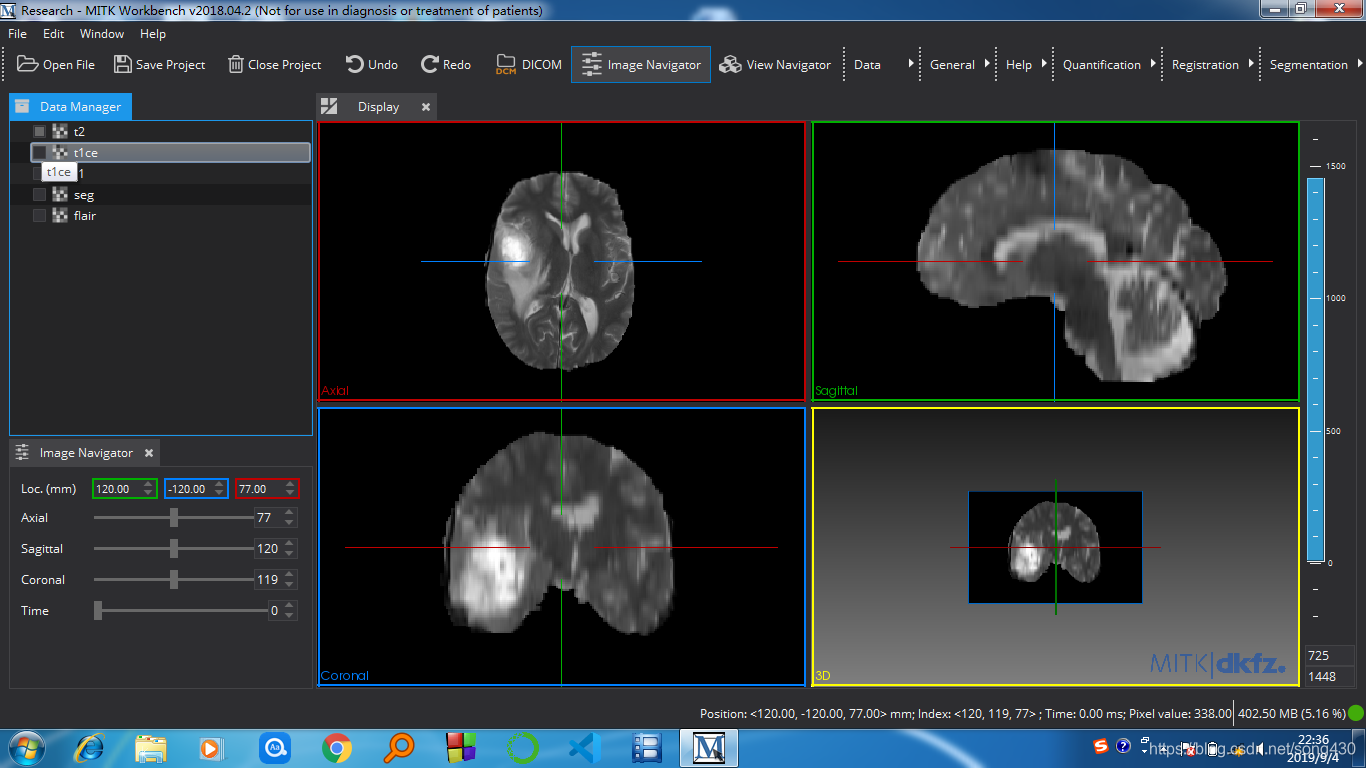Click the green memory usage indicator
1366x768 pixels.
pos(1356,714)
